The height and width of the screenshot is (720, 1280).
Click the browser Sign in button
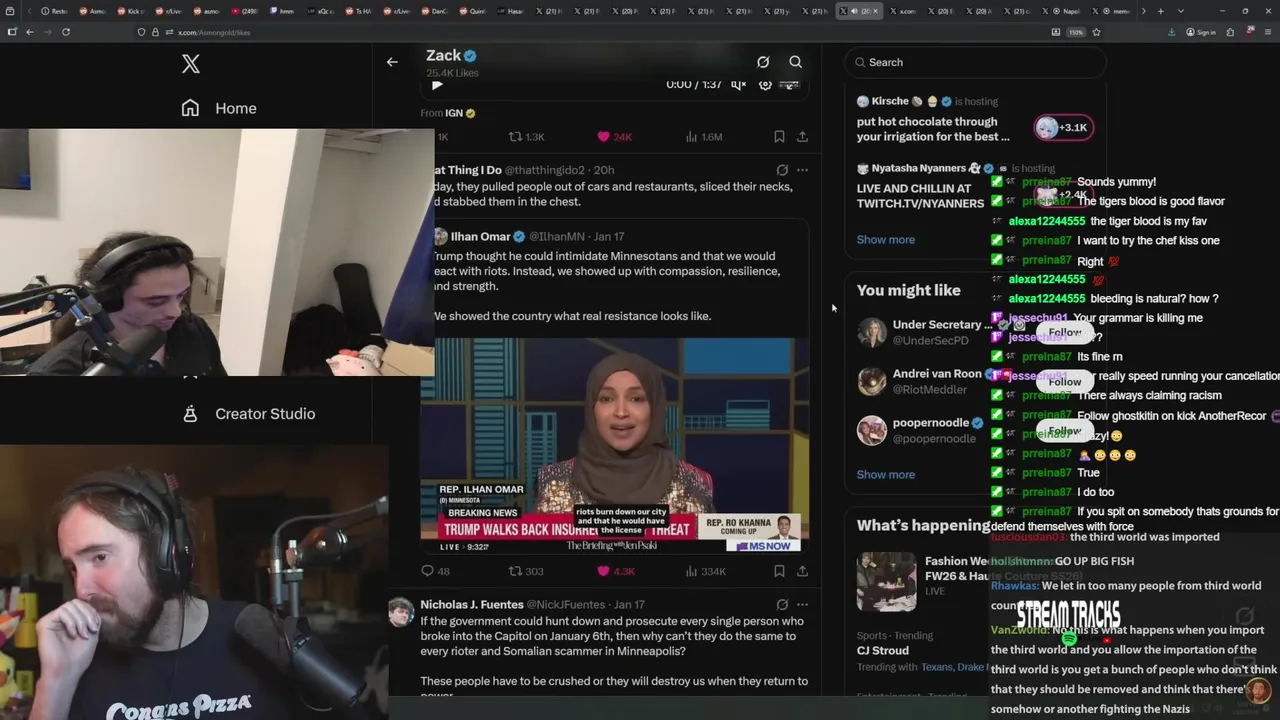pyautogui.click(x=1201, y=32)
